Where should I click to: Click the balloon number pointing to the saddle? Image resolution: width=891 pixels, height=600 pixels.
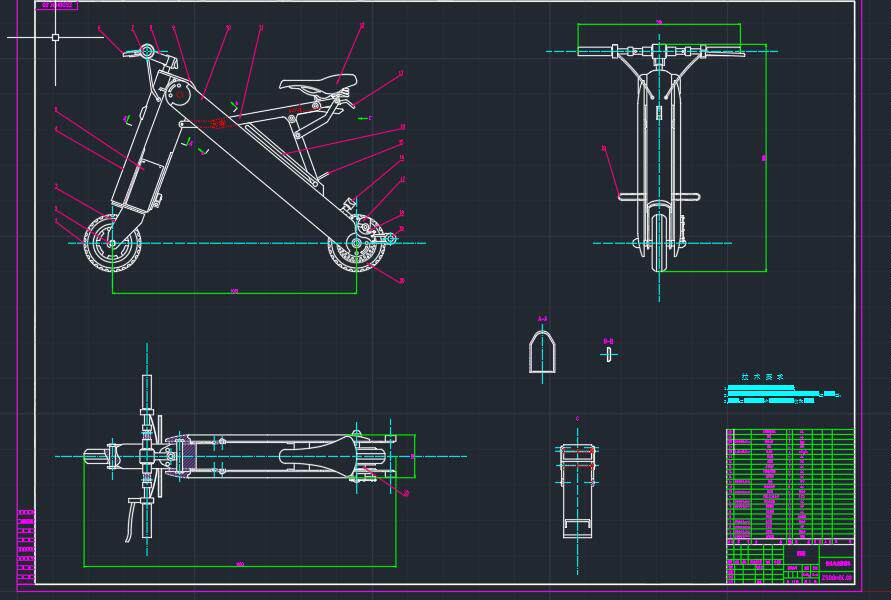click(x=362, y=26)
